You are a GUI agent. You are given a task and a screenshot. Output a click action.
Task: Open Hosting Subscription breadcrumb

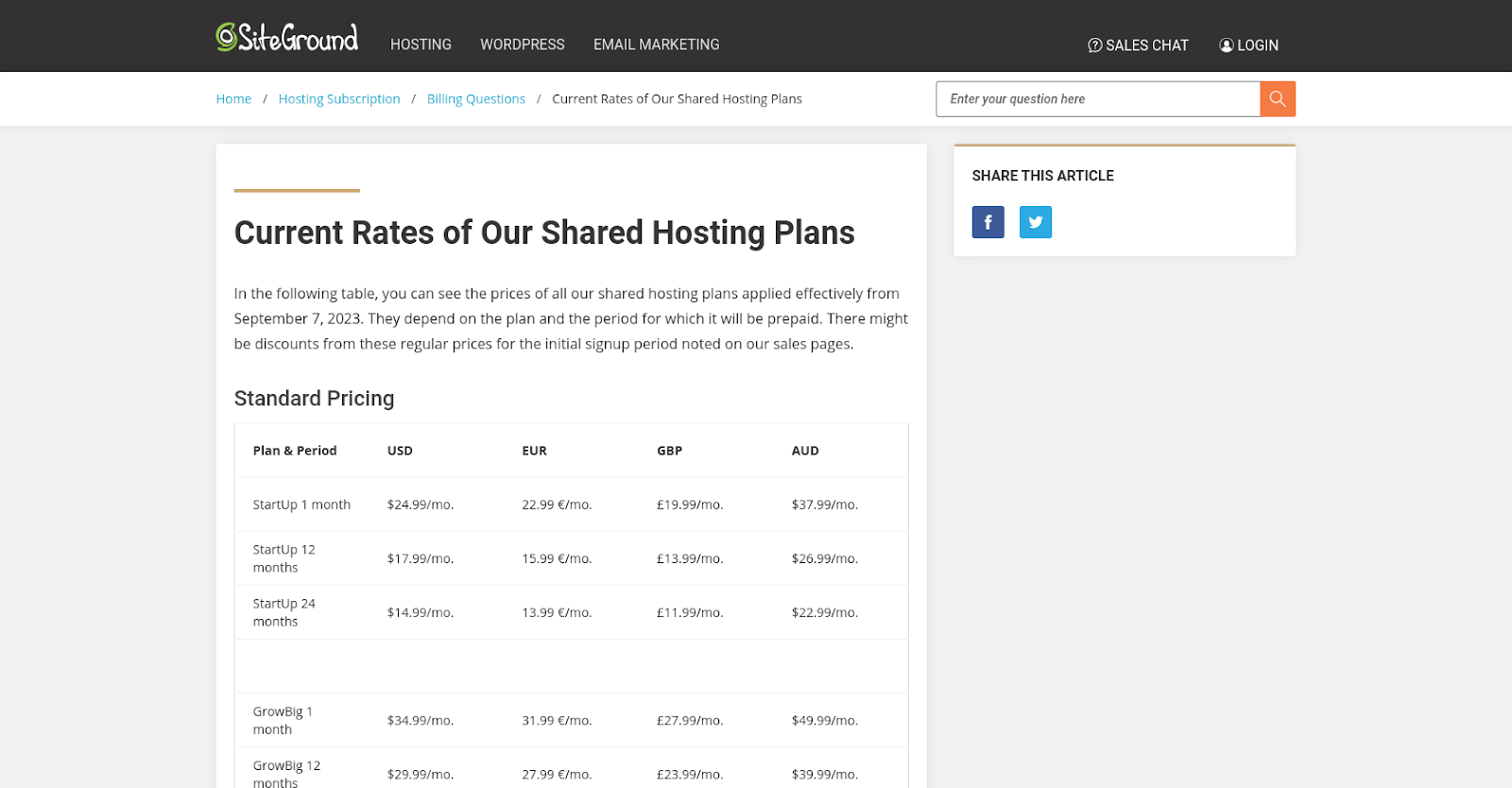click(339, 99)
